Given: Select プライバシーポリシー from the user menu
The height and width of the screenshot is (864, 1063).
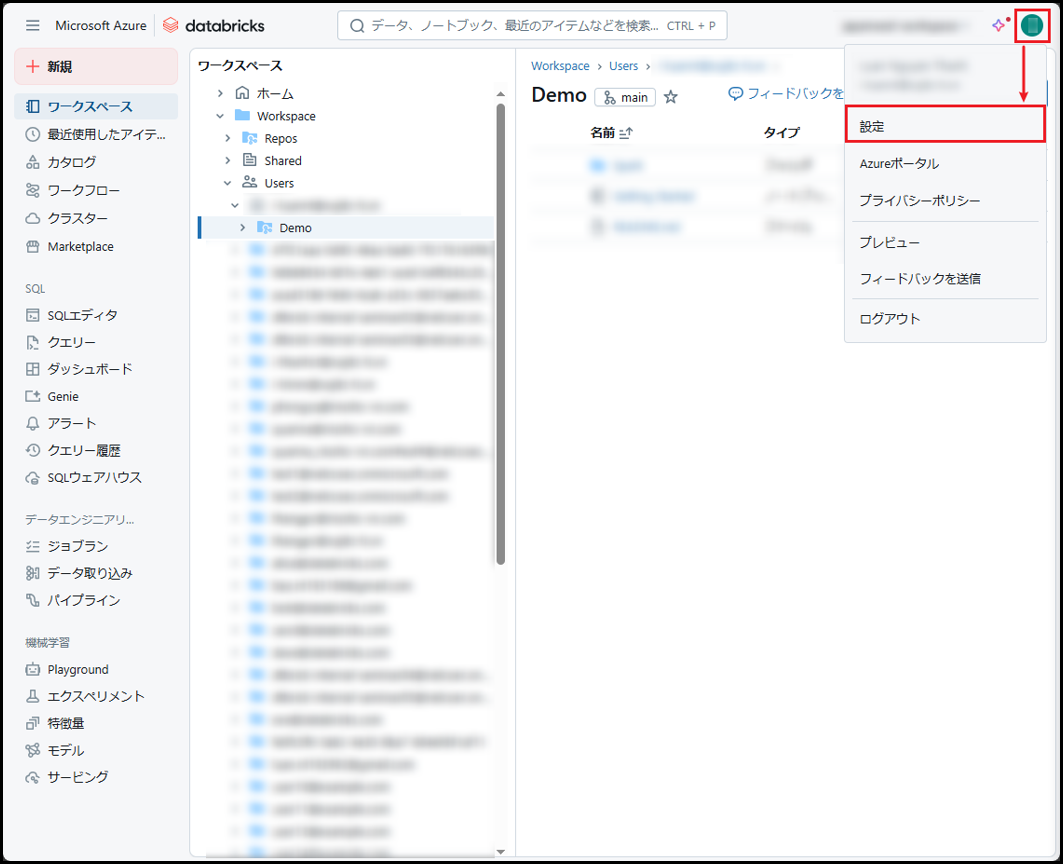Looking at the screenshot, I should coord(945,201).
